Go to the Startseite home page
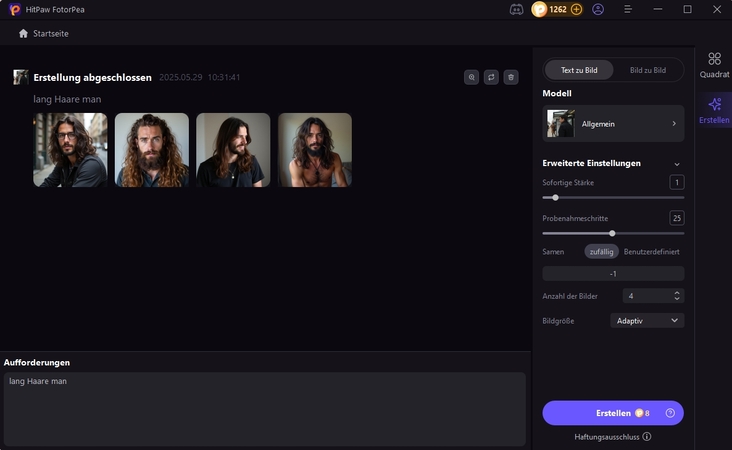The height and width of the screenshot is (450, 732). pyautogui.click(x=44, y=33)
